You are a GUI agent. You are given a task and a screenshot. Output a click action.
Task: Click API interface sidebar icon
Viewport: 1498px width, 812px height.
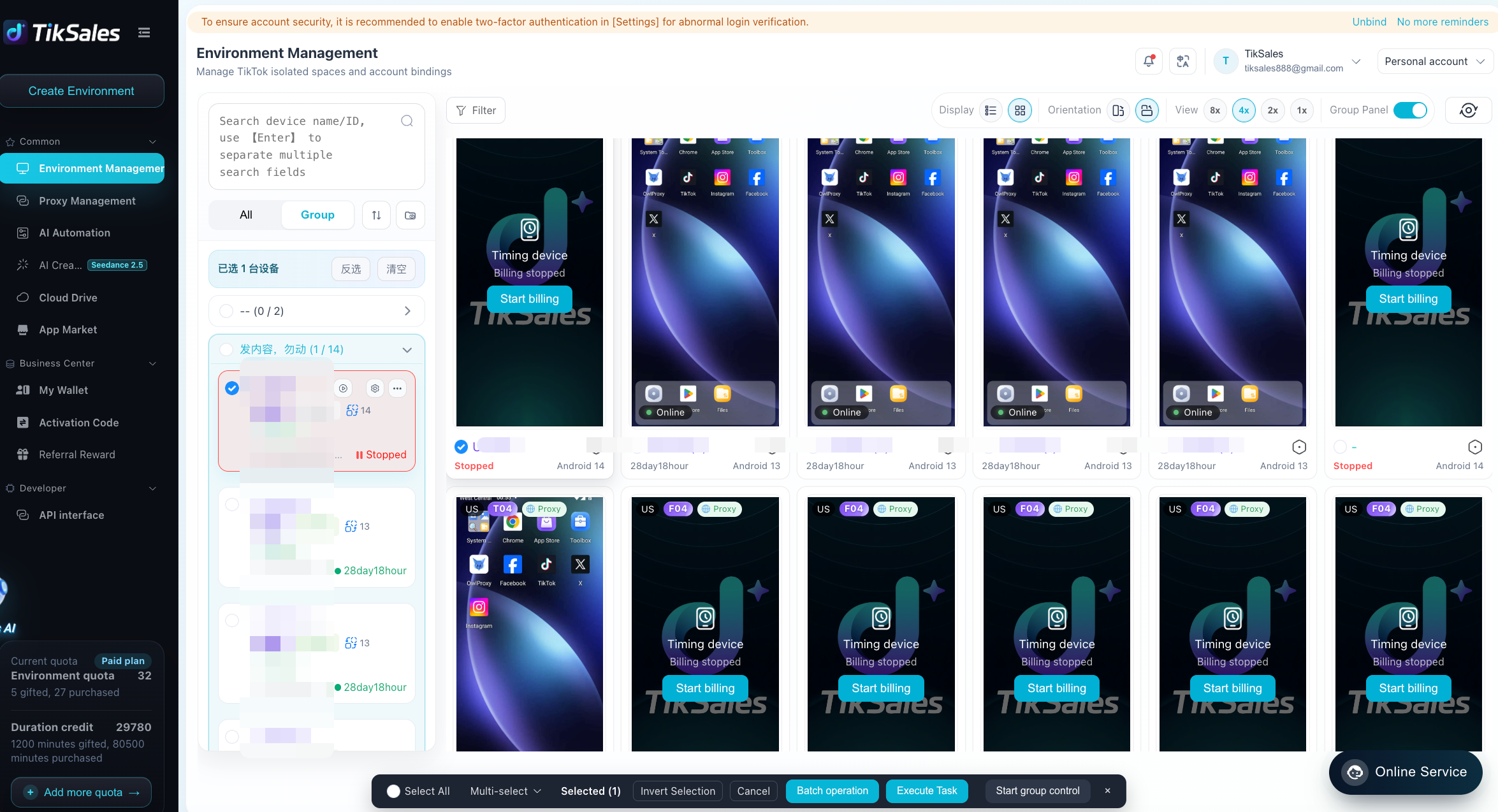[x=23, y=515]
